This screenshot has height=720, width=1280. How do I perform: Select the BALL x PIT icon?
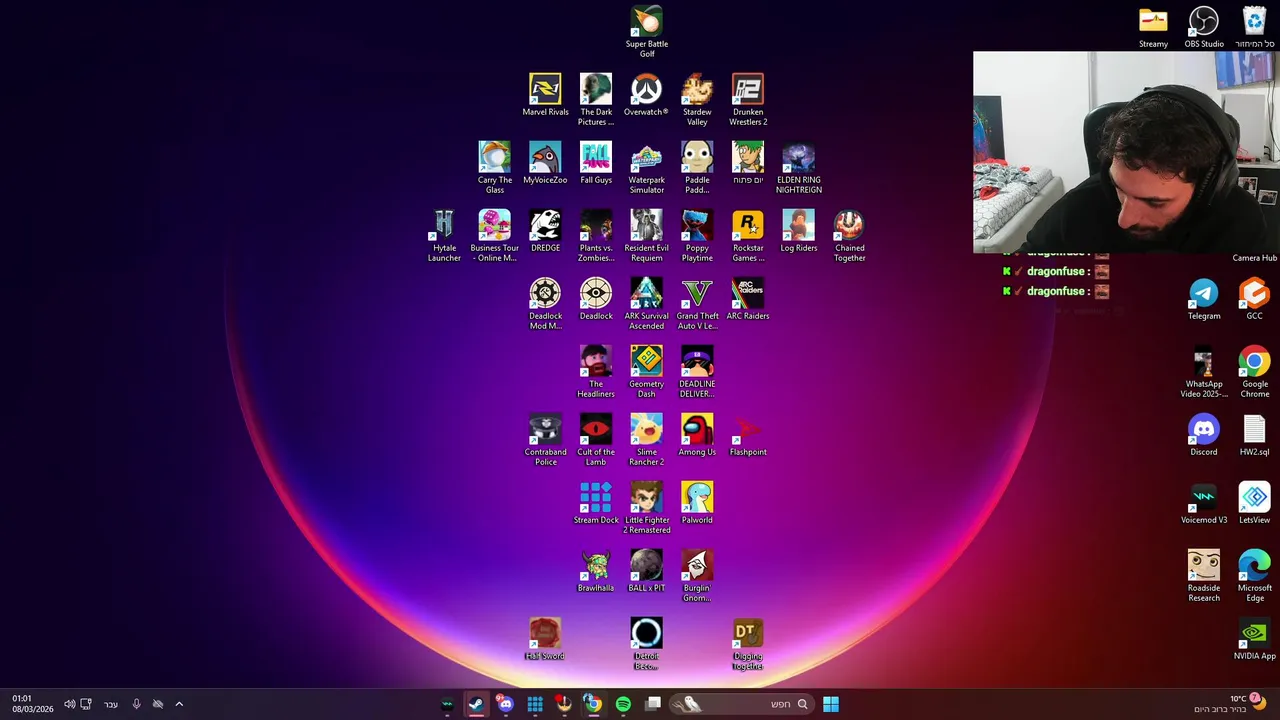646,571
